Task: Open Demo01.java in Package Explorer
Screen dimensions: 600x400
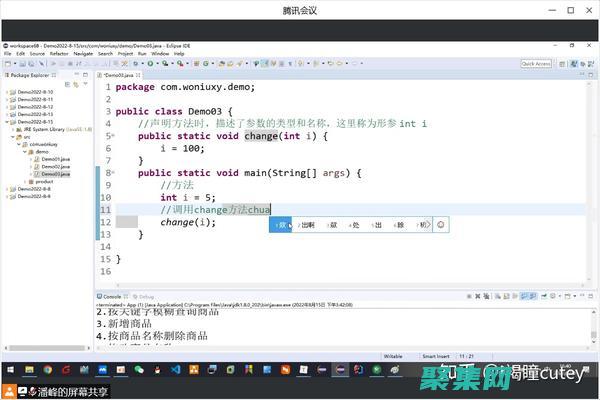Action: tap(55, 158)
